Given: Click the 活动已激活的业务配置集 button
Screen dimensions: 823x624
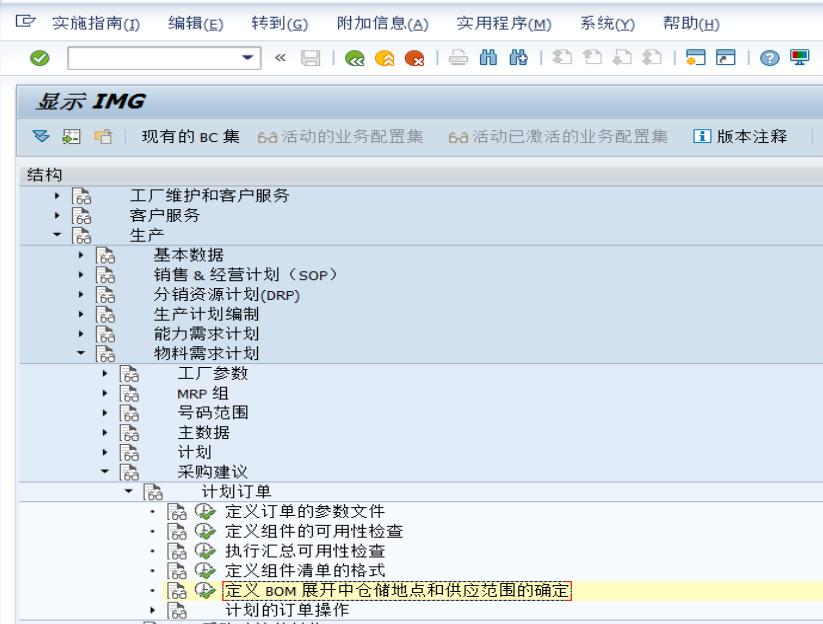Looking at the screenshot, I should pyautogui.click(x=558, y=137).
